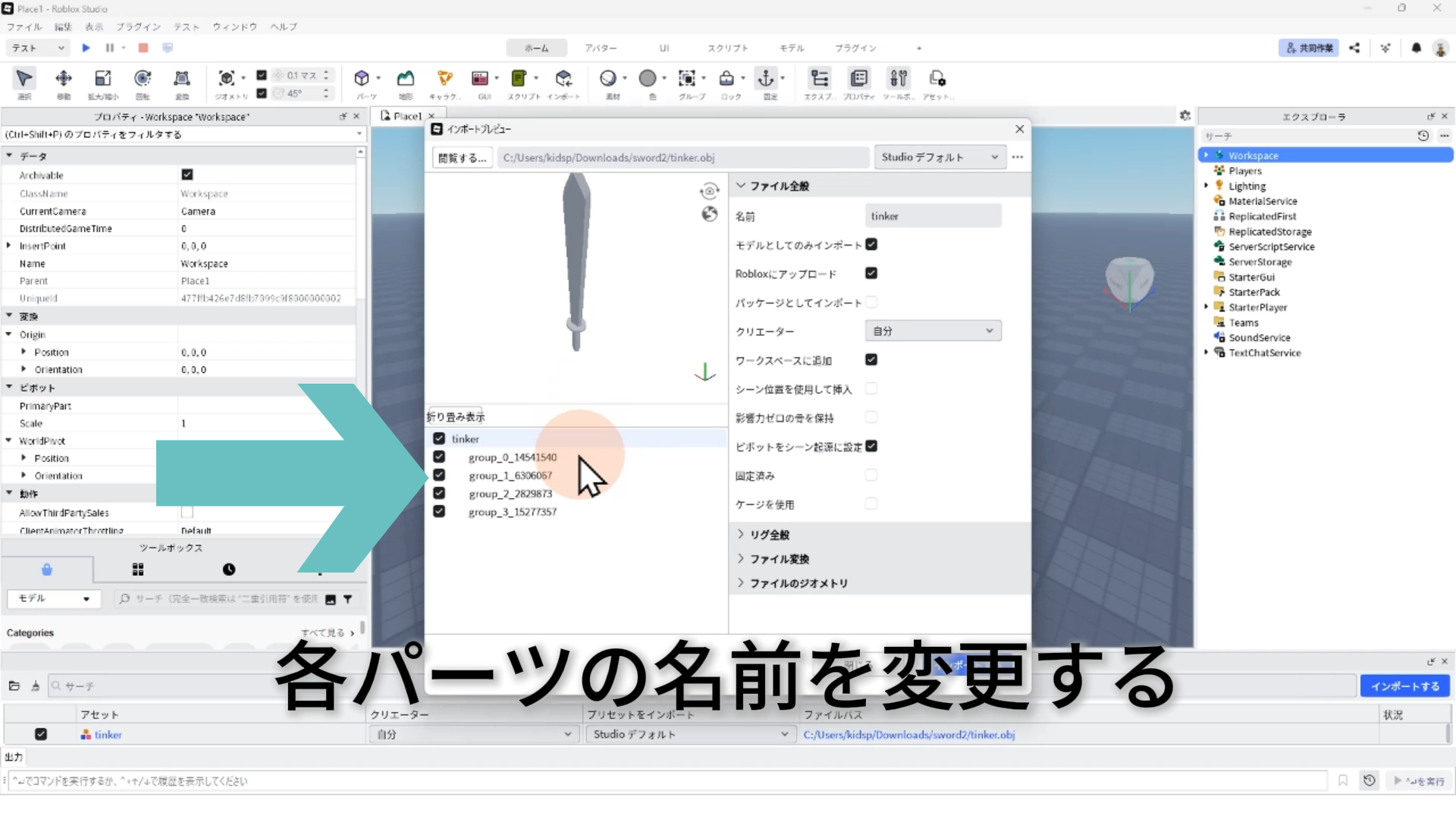The width and height of the screenshot is (1456, 819).
Task: Click the Part insert cube icon
Action: 362,79
